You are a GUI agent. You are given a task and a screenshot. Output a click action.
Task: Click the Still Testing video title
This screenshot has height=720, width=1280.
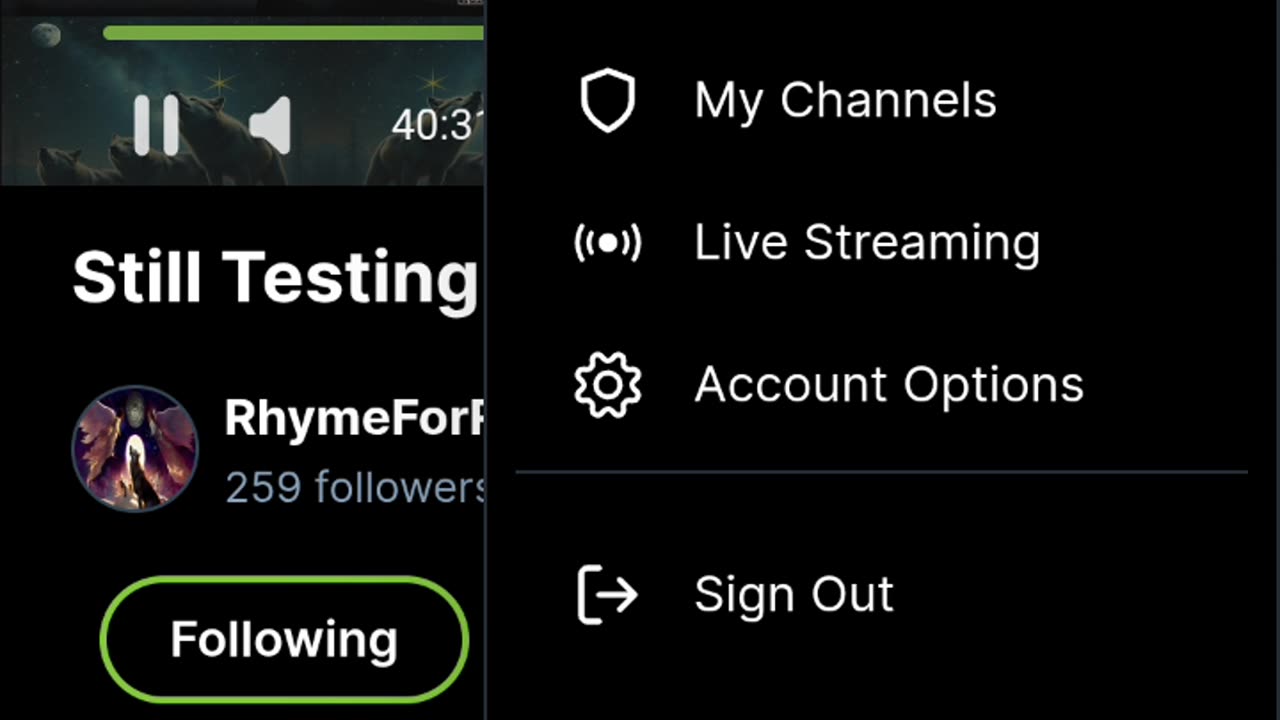click(x=275, y=277)
